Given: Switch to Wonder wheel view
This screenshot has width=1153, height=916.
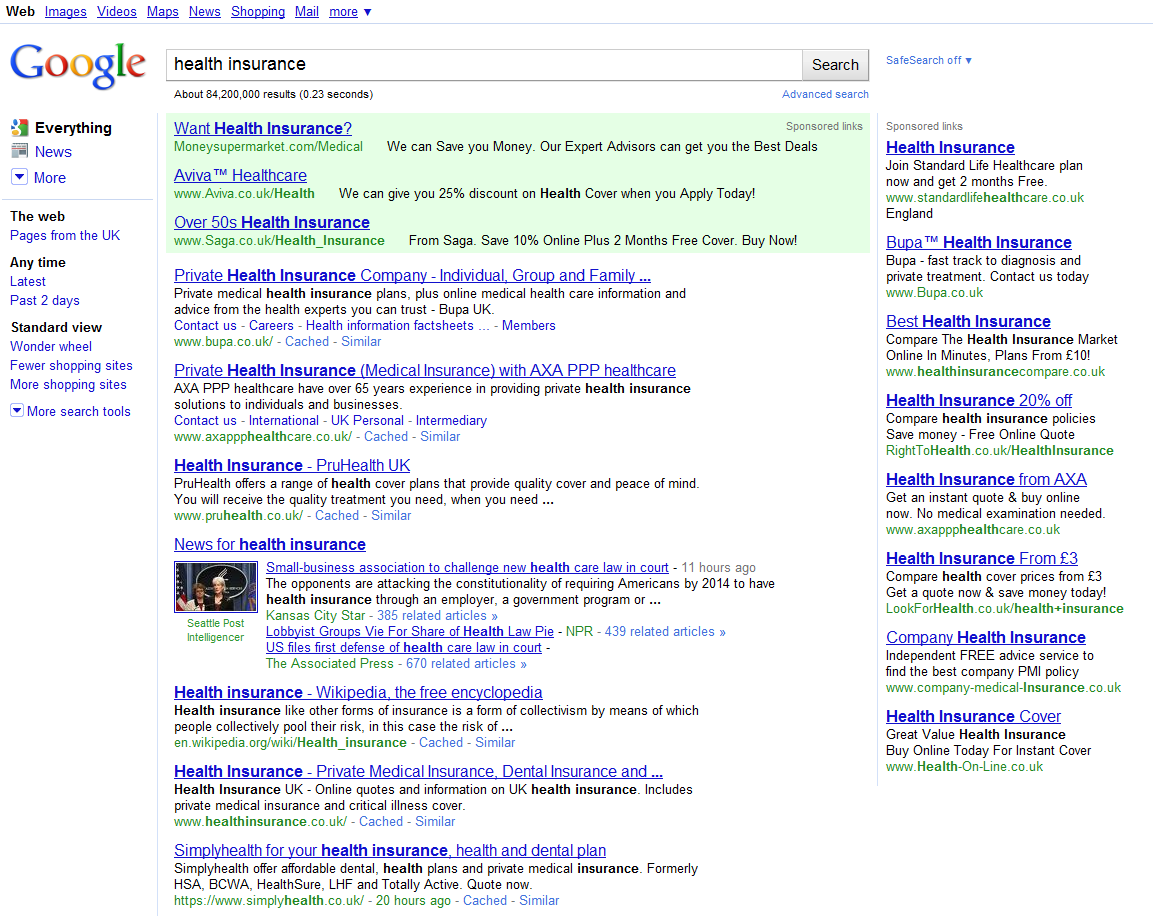Looking at the screenshot, I should point(51,346).
